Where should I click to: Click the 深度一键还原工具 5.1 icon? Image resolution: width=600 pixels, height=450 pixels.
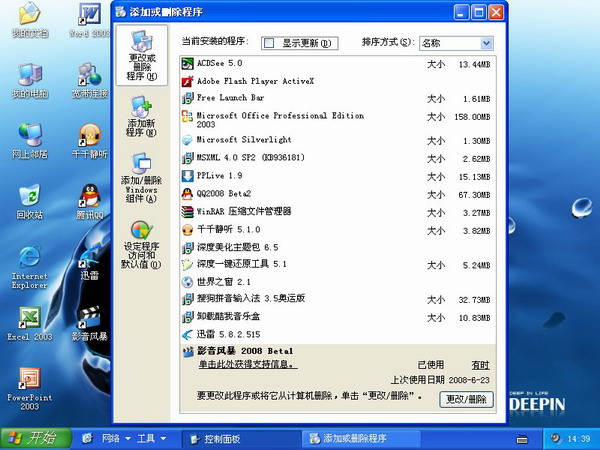[188, 264]
